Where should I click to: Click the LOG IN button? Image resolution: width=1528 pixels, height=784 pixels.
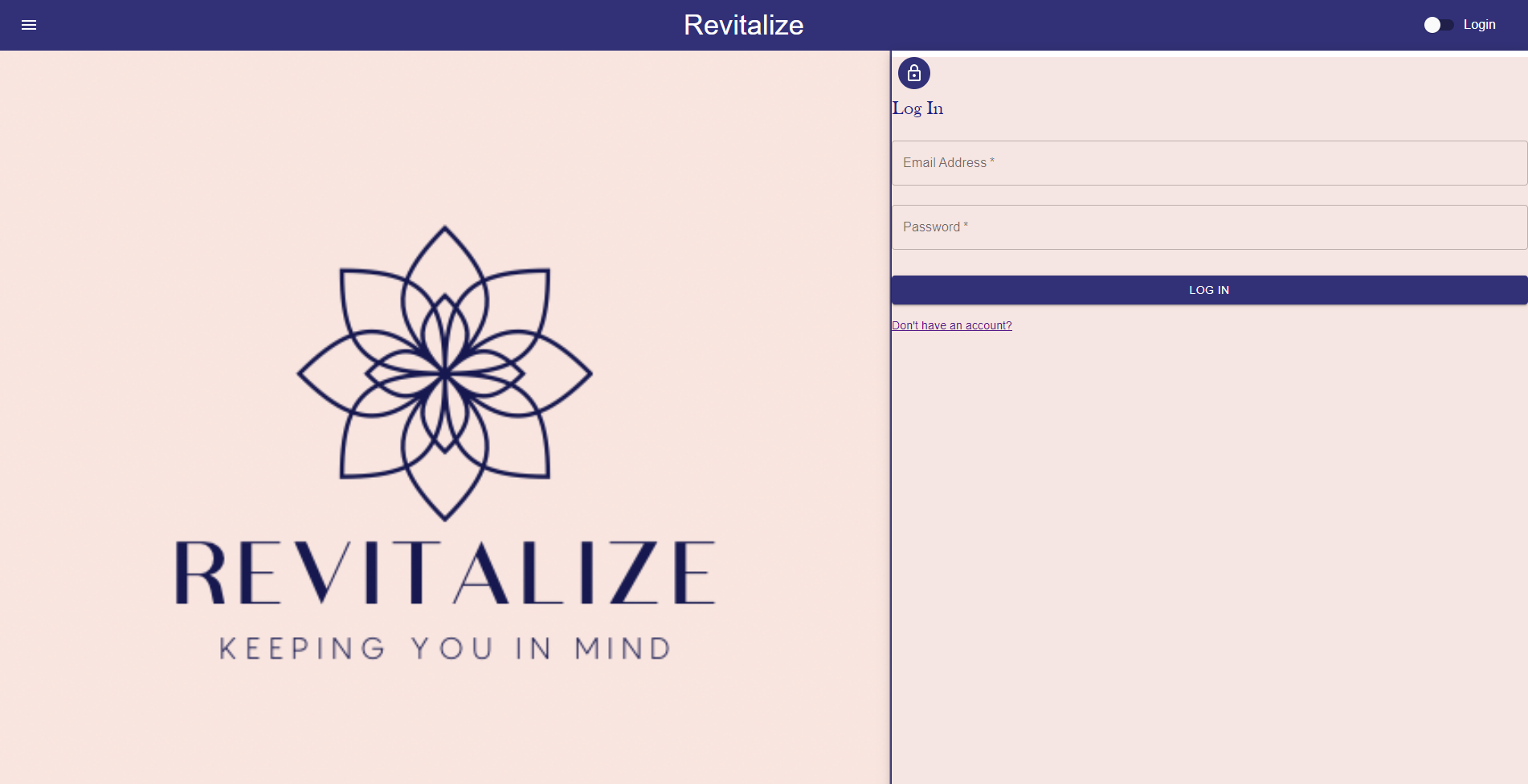pyautogui.click(x=1209, y=290)
